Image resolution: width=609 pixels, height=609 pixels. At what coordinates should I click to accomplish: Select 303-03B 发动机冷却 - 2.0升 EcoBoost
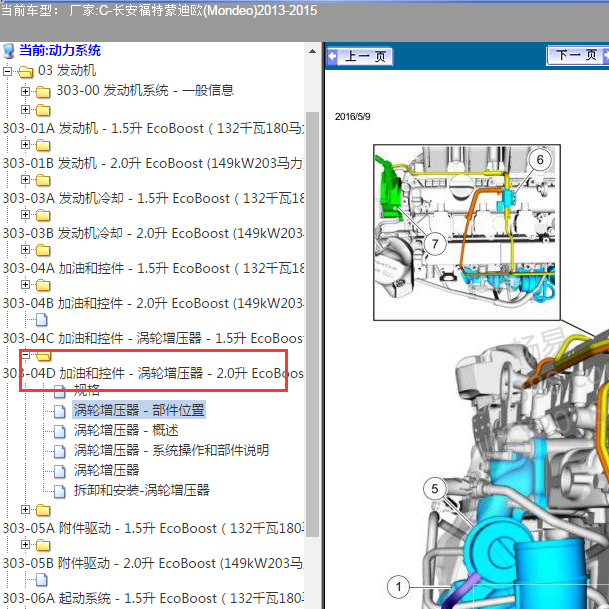tap(153, 233)
